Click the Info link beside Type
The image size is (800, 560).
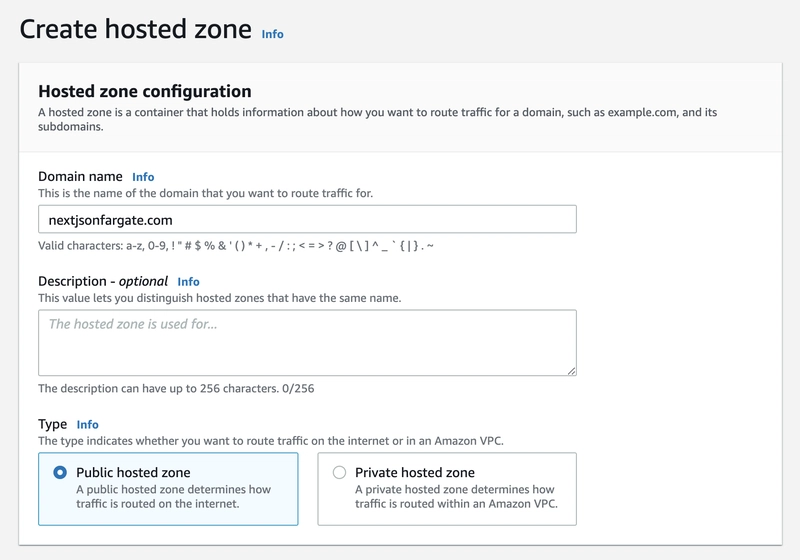coord(88,425)
